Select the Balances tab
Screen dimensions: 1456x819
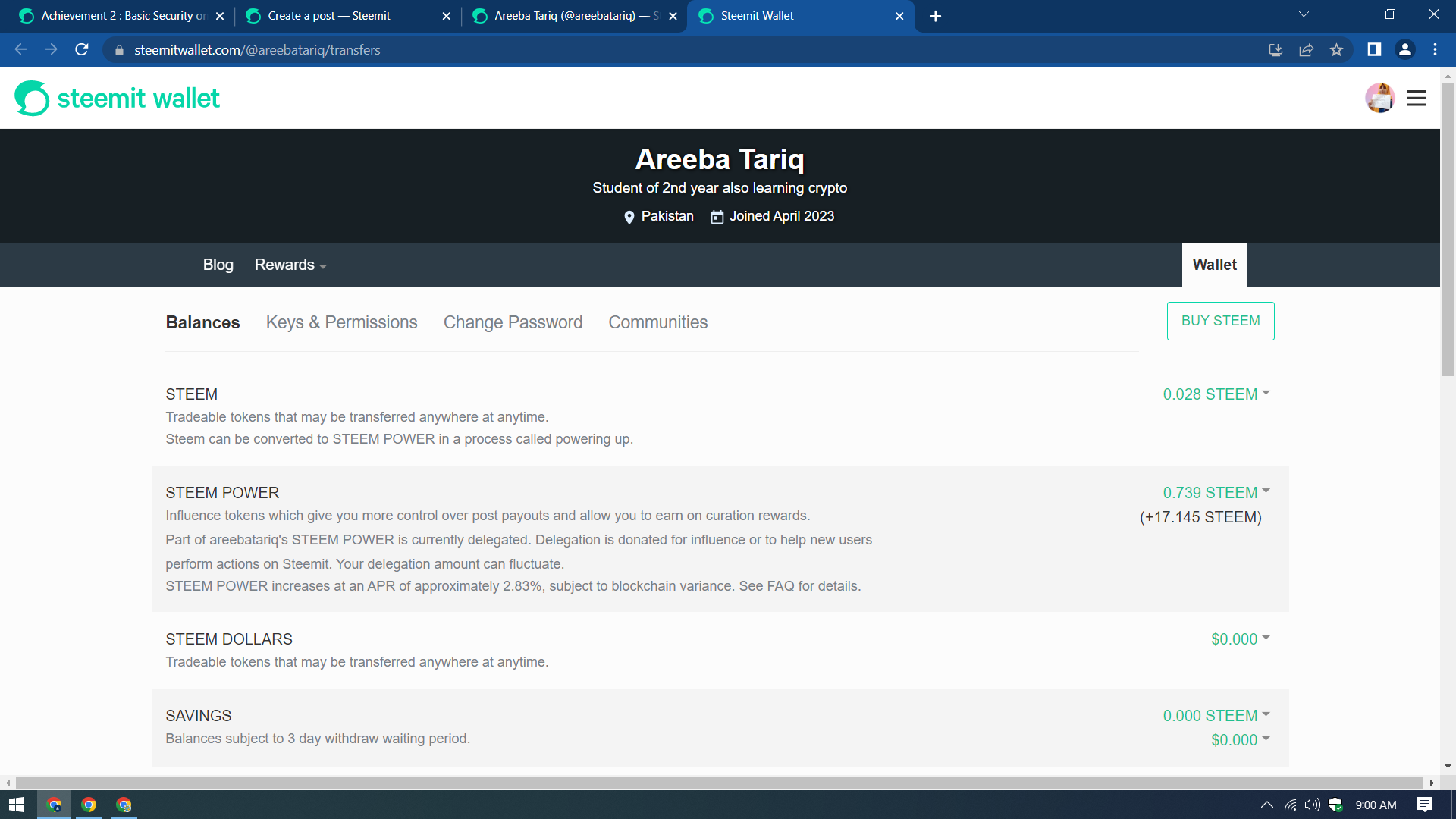(202, 322)
